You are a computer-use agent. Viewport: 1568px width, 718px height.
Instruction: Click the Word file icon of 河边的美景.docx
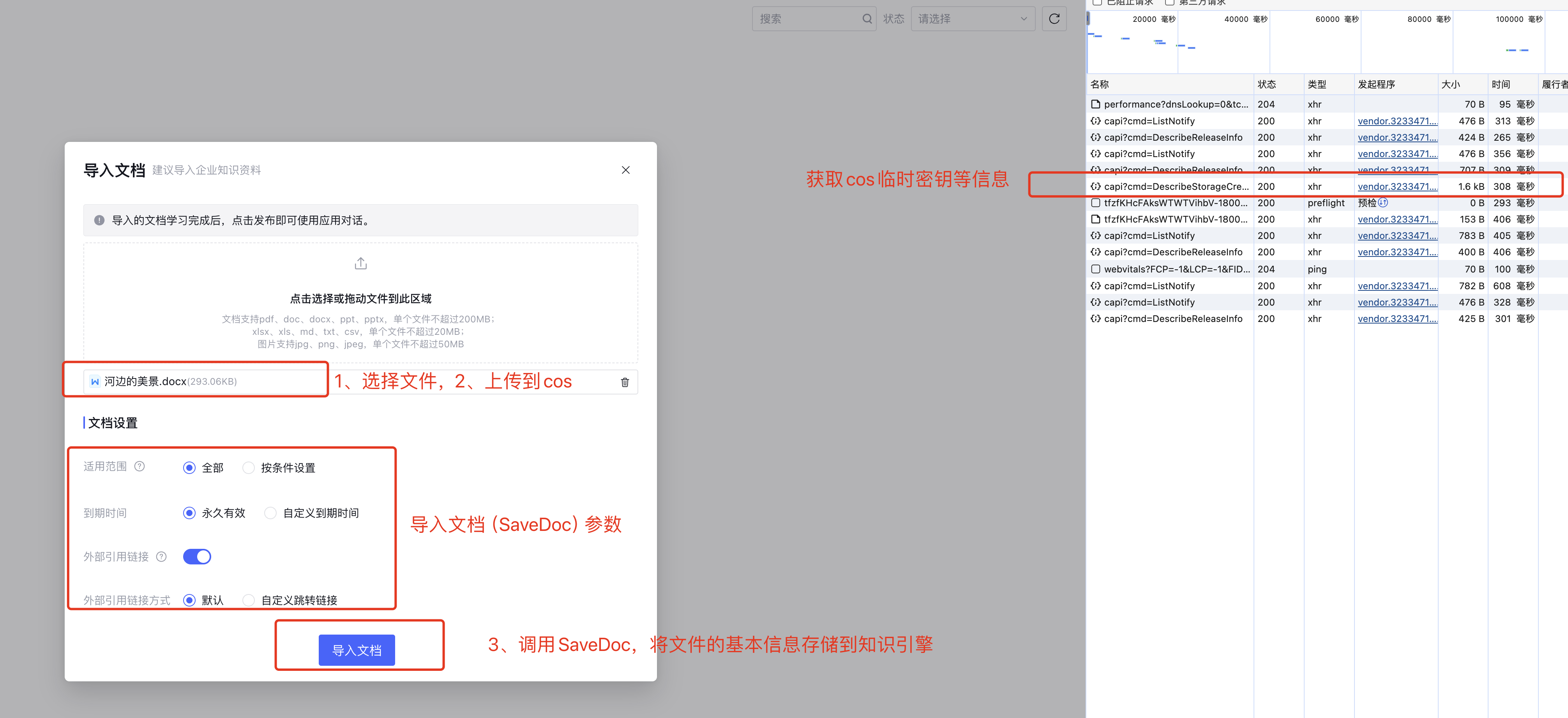[x=94, y=382]
